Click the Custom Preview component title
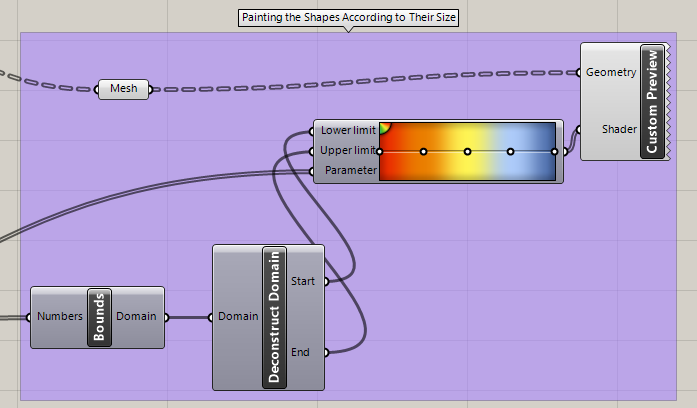Screen dimensions: 697x408 pyautogui.click(x=653, y=101)
